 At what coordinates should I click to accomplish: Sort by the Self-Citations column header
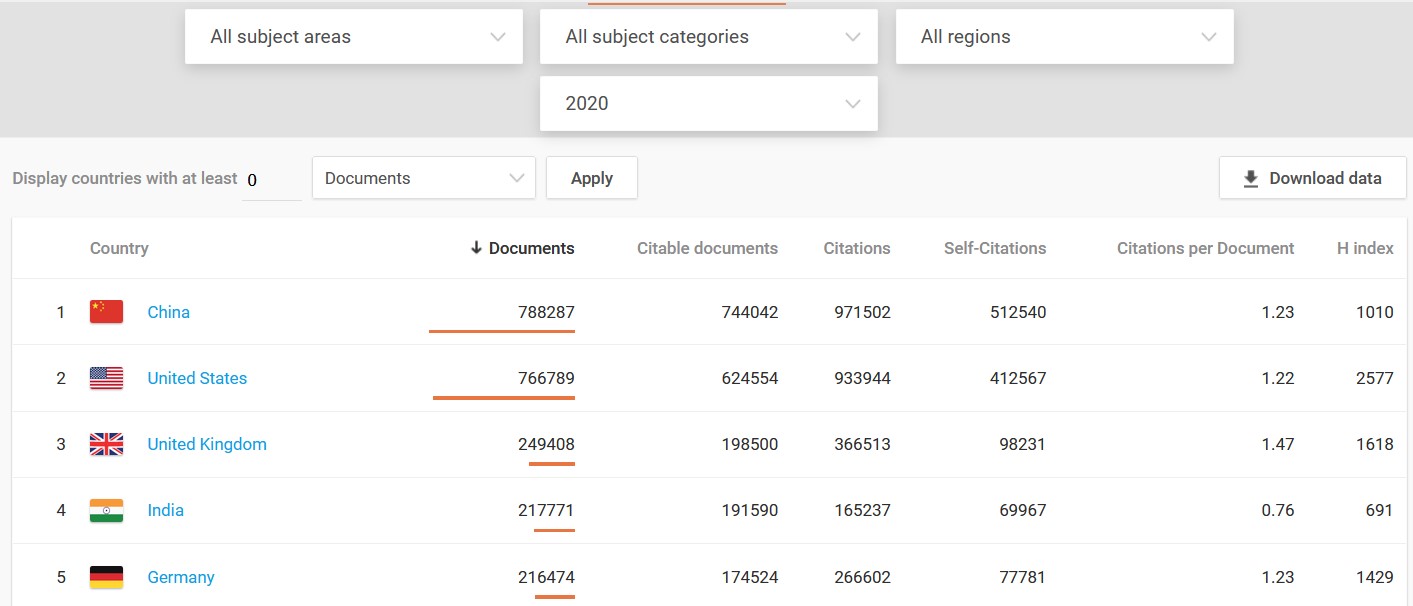(995, 248)
